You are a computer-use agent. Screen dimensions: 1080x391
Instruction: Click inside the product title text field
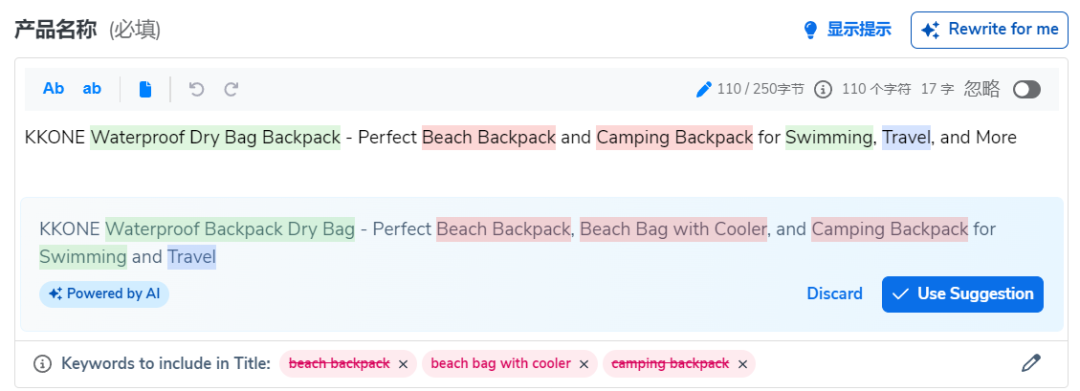541,155
